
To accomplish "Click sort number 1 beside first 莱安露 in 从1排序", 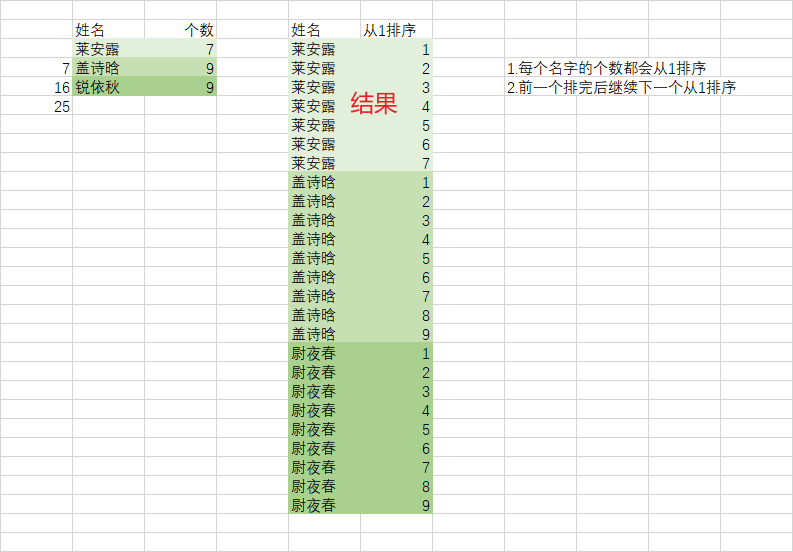I will coord(396,49).
